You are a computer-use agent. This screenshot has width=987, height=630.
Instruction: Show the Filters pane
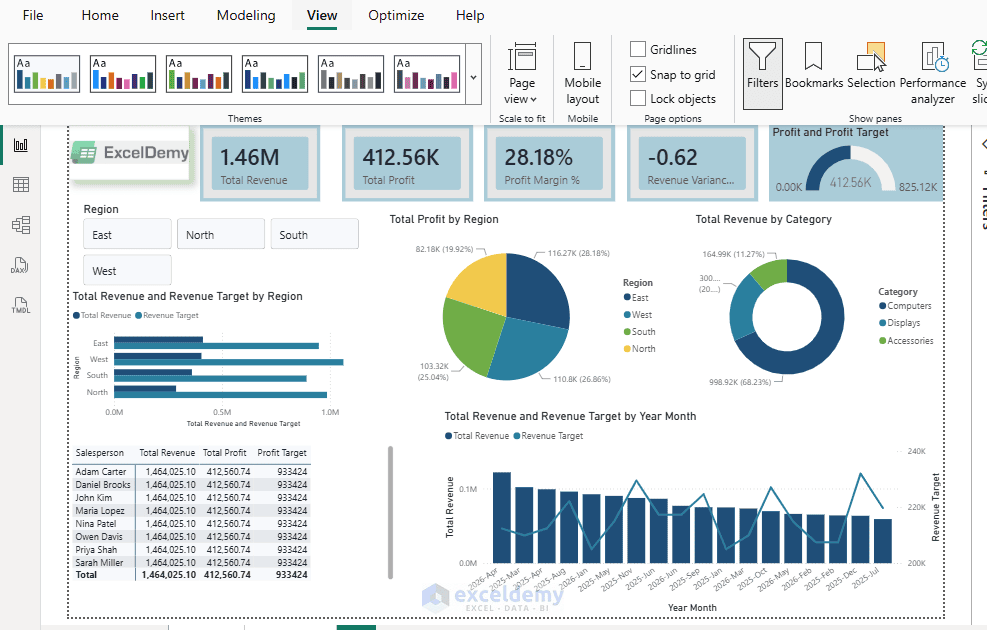point(763,74)
